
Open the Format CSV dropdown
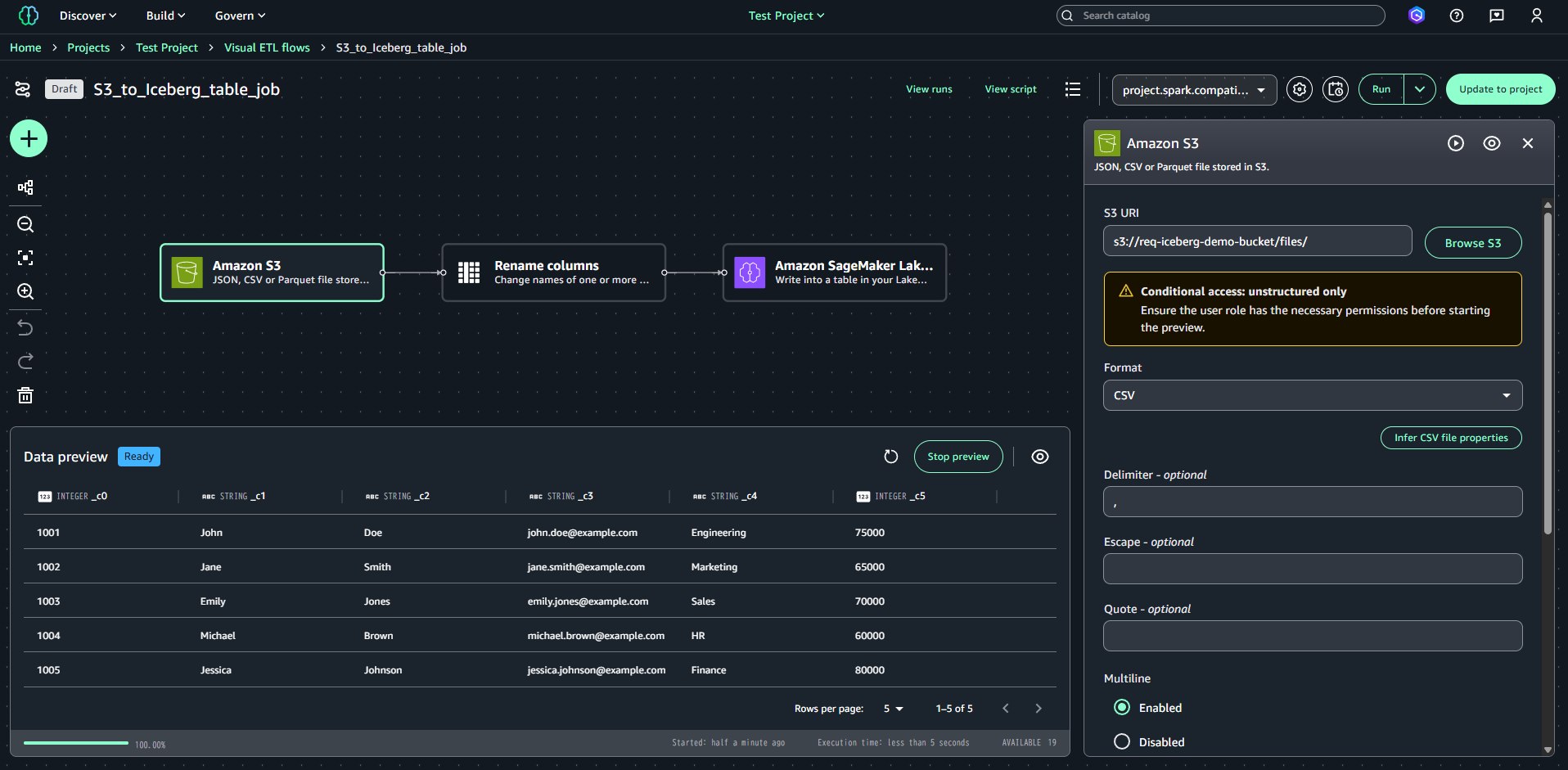(x=1312, y=395)
